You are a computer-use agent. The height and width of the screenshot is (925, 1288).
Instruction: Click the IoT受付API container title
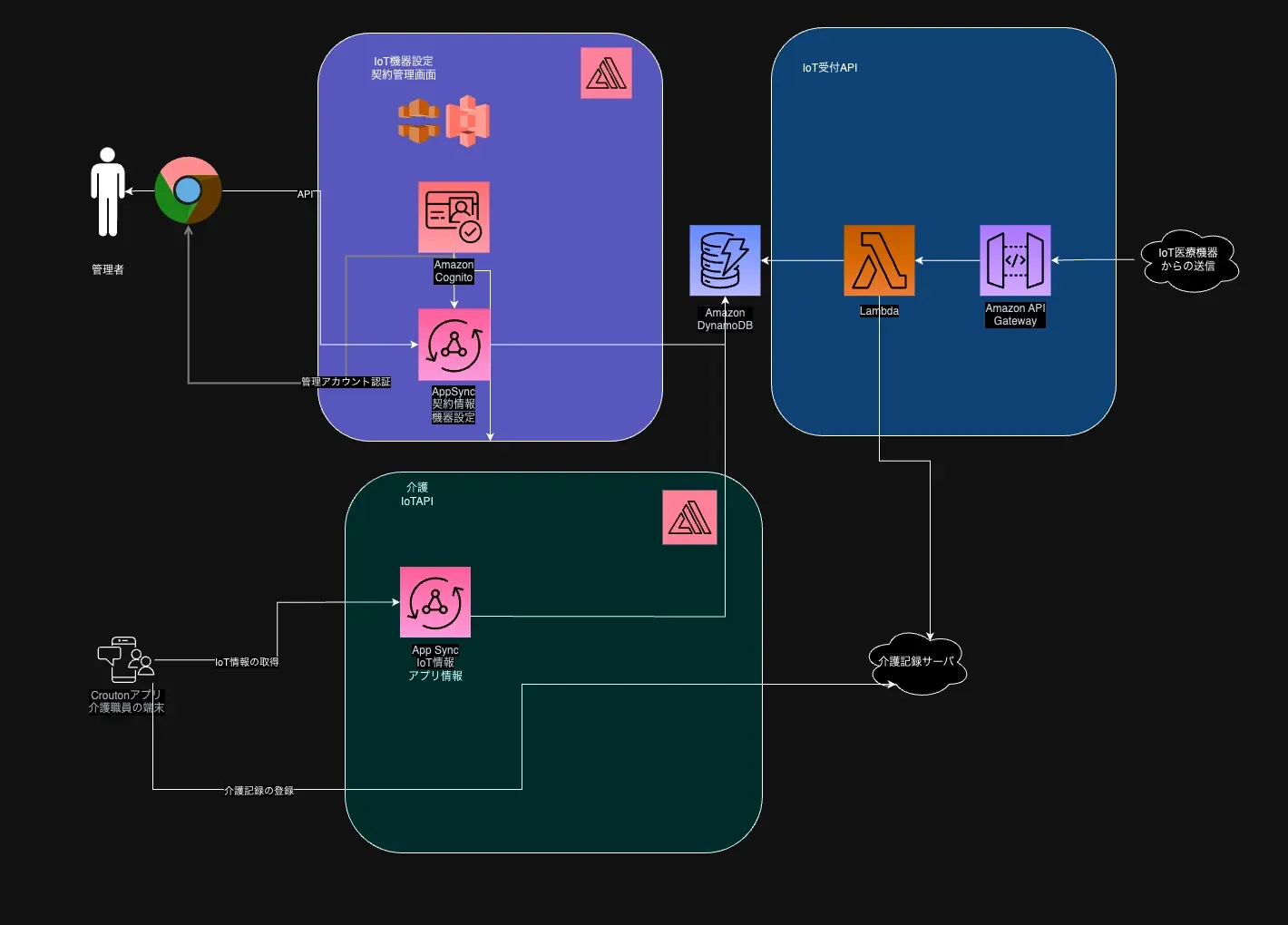click(x=829, y=68)
